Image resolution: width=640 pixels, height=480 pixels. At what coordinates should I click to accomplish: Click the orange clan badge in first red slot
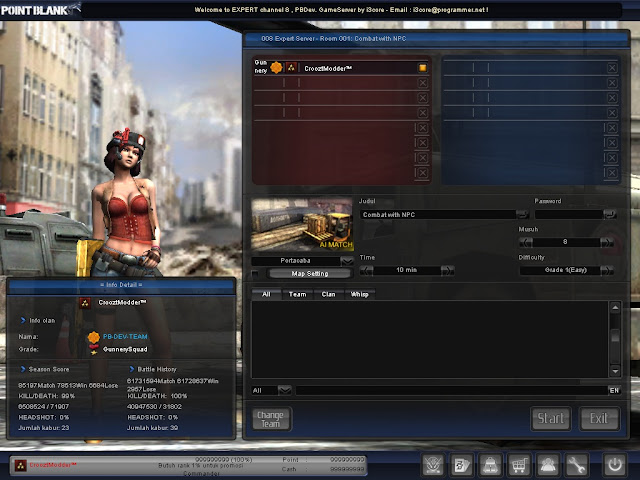click(x=276, y=67)
